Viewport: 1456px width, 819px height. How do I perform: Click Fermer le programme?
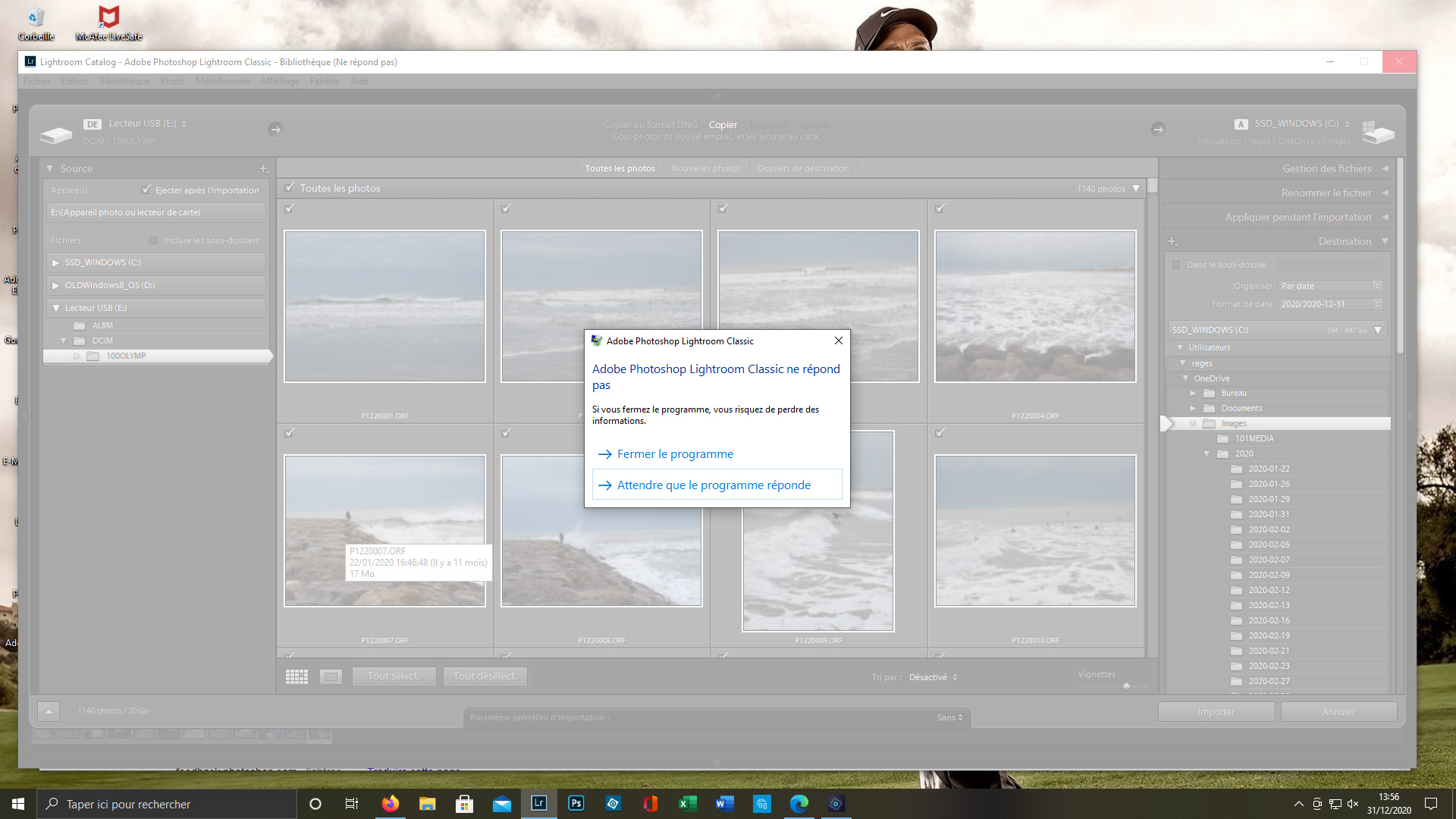point(675,454)
